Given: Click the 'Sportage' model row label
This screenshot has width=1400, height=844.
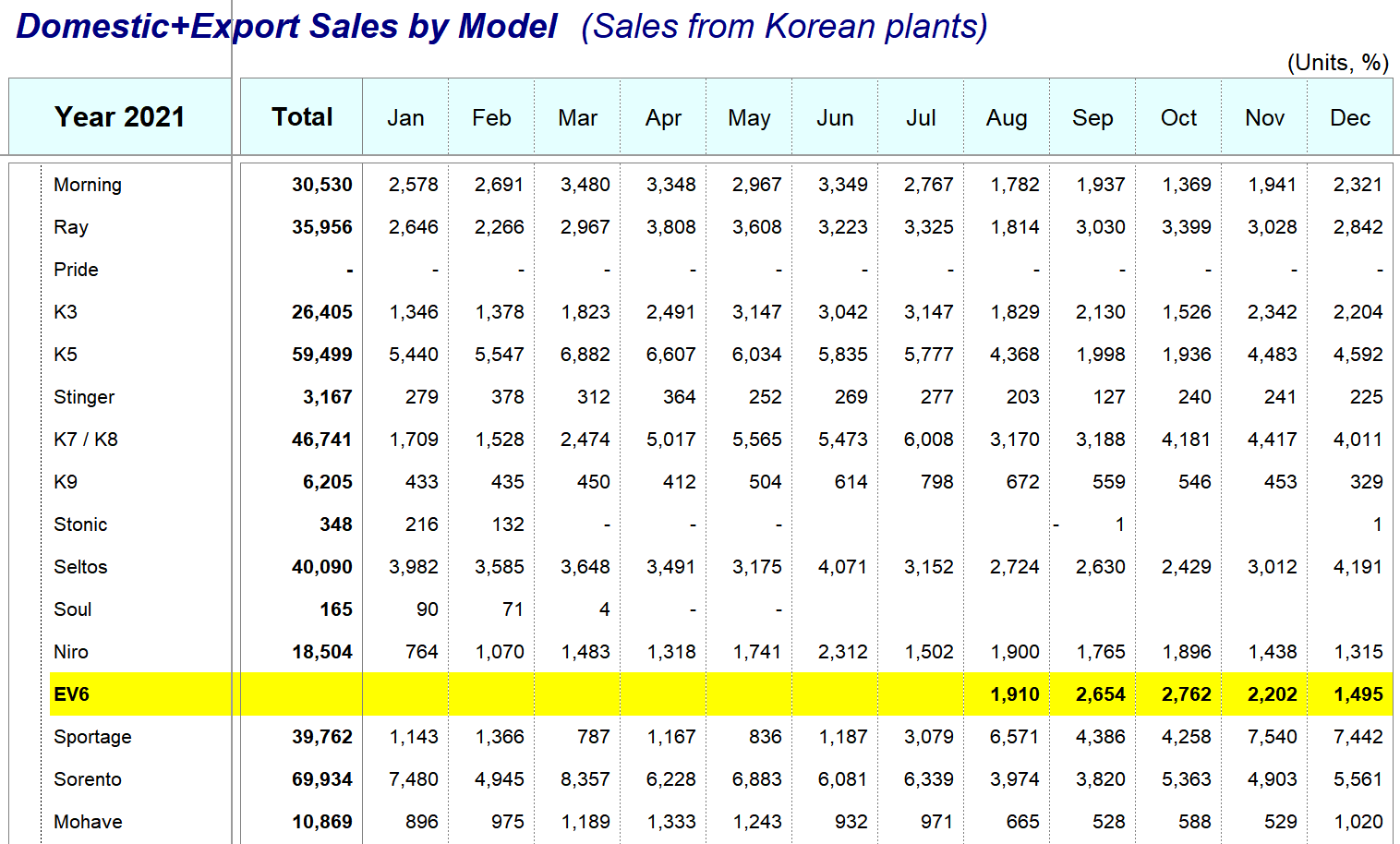Looking at the screenshot, I should pos(92,737).
